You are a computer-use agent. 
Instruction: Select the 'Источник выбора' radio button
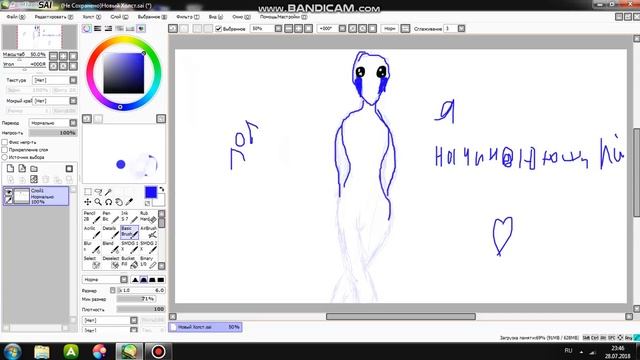point(4,157)
